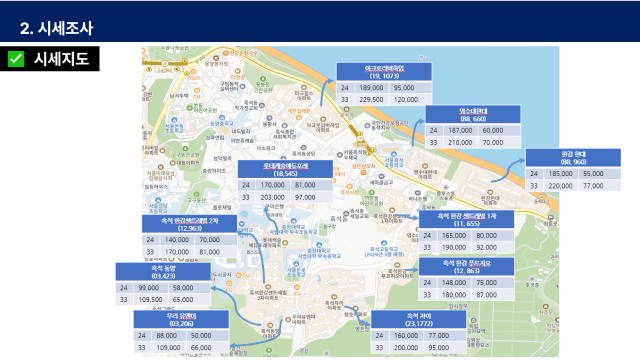
Task: Click the 2. 시세조사 slide title
Action: [57, 28]
